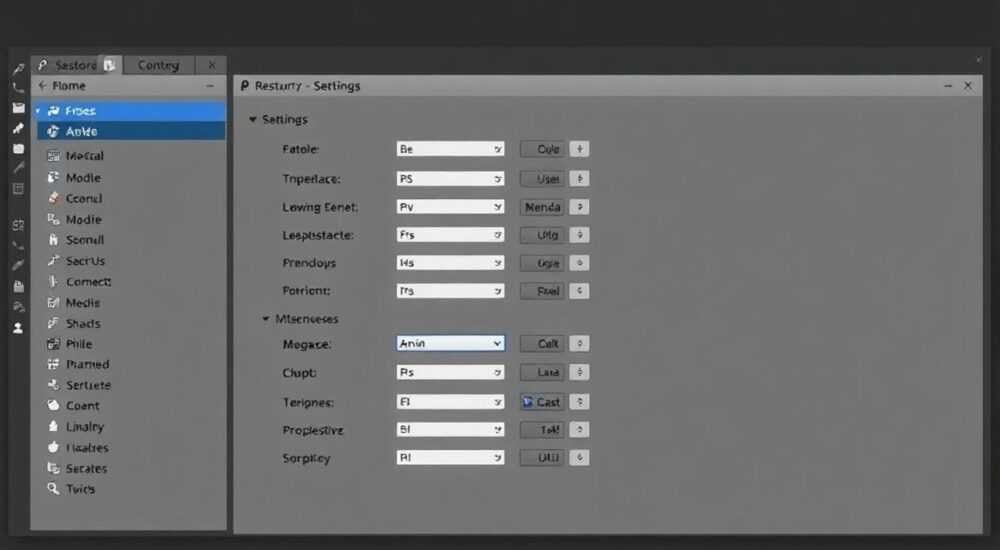Click the icon beside Linalry entry
Image resolution: width=1000 pixels, height=550 pixels.
point(53,426)
